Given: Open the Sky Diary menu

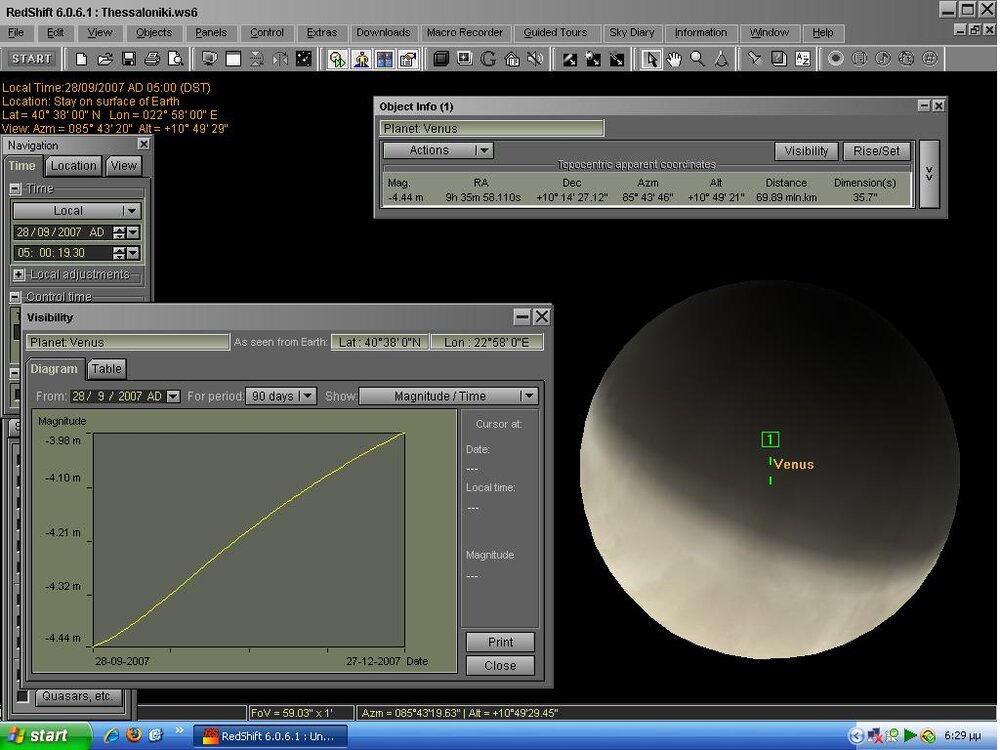Looking at the screenshot, I should click(x=631, y=32).
